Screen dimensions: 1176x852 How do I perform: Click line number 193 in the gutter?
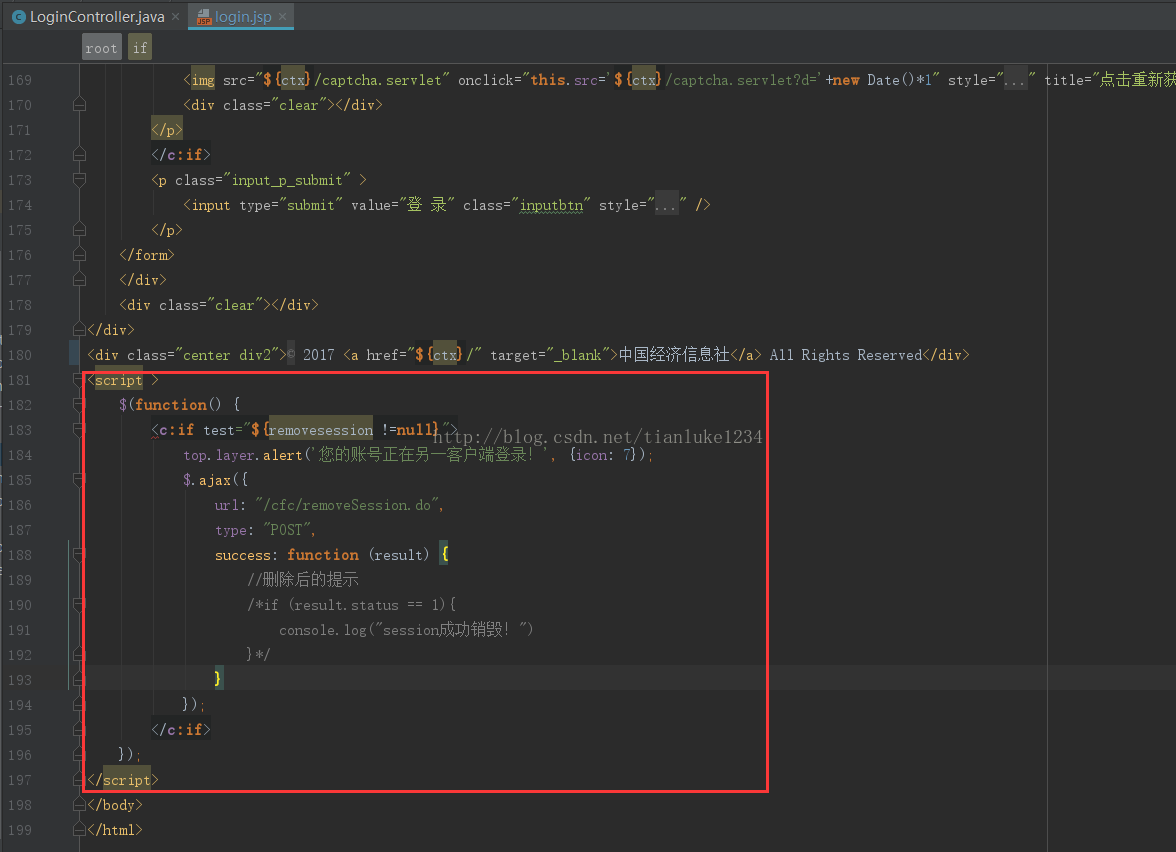click(20, 680)
